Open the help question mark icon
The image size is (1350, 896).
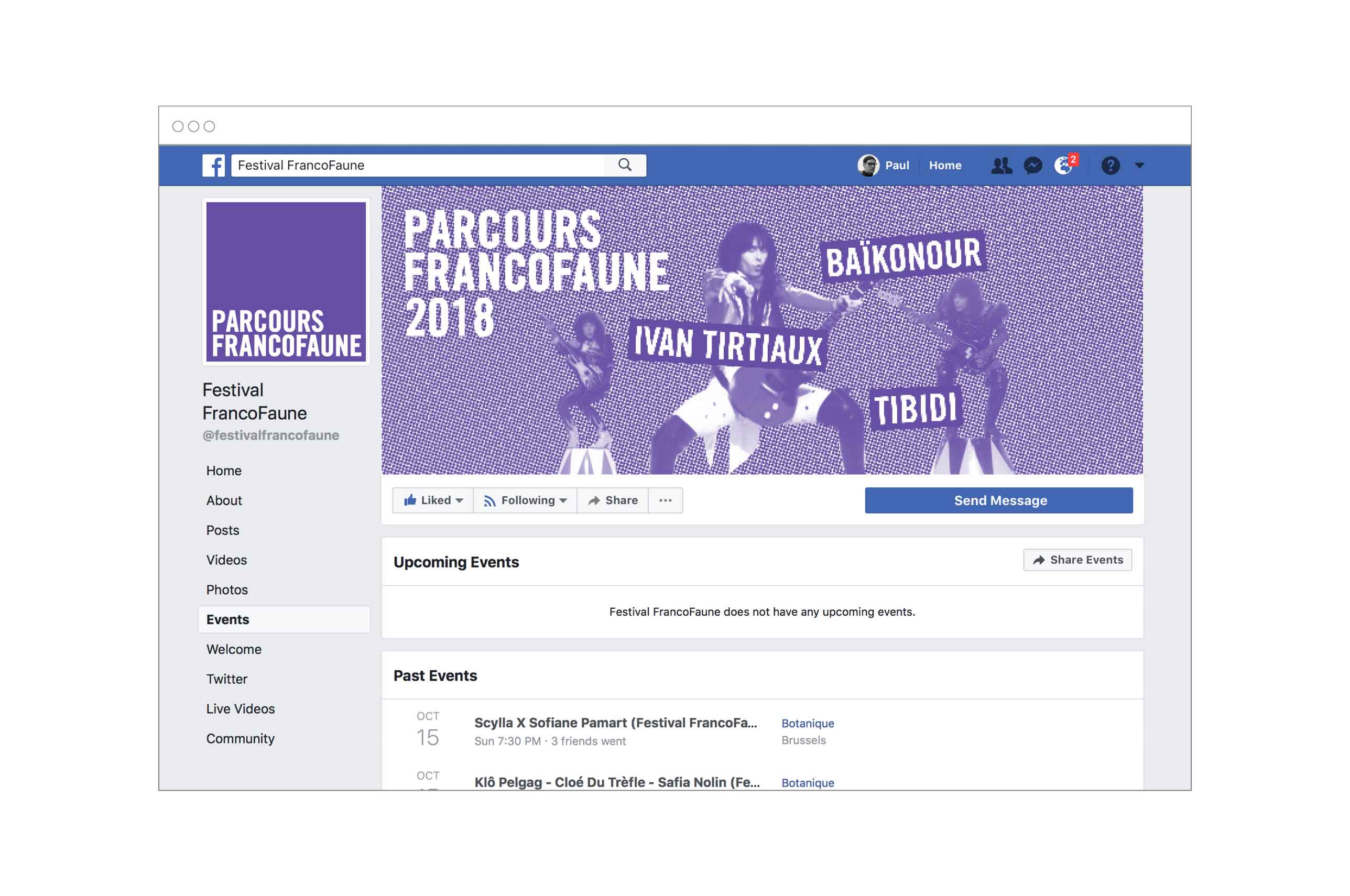pyautogui.click(x=1110, y=166)
